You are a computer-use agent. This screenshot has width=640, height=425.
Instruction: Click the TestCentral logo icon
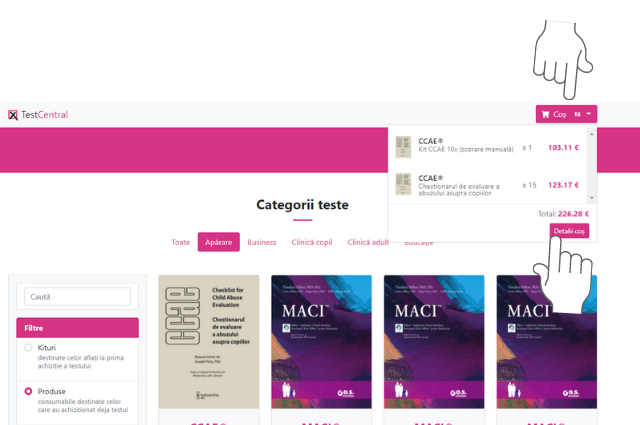coord(13,115)
